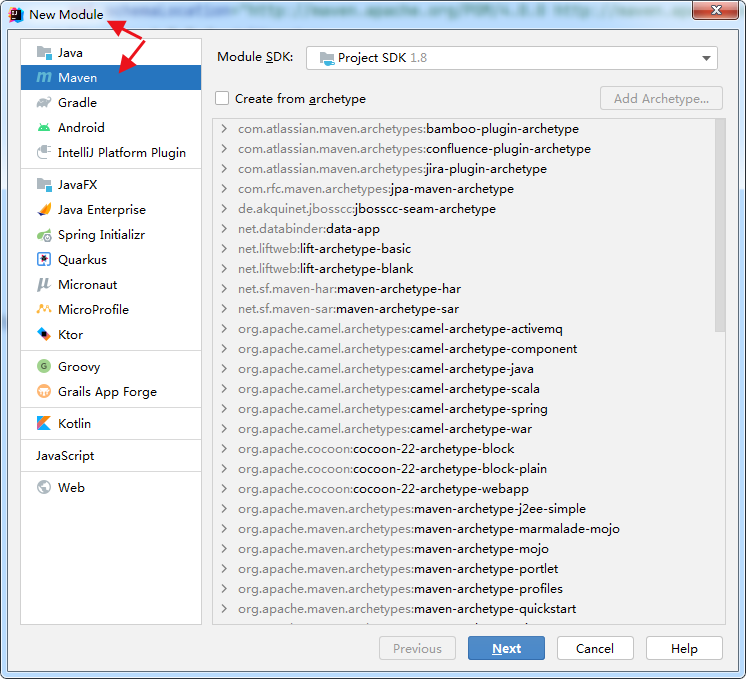Select the maven-archetype-j2ee-simple row text
The image size is (746, 679).
(412, 509)
